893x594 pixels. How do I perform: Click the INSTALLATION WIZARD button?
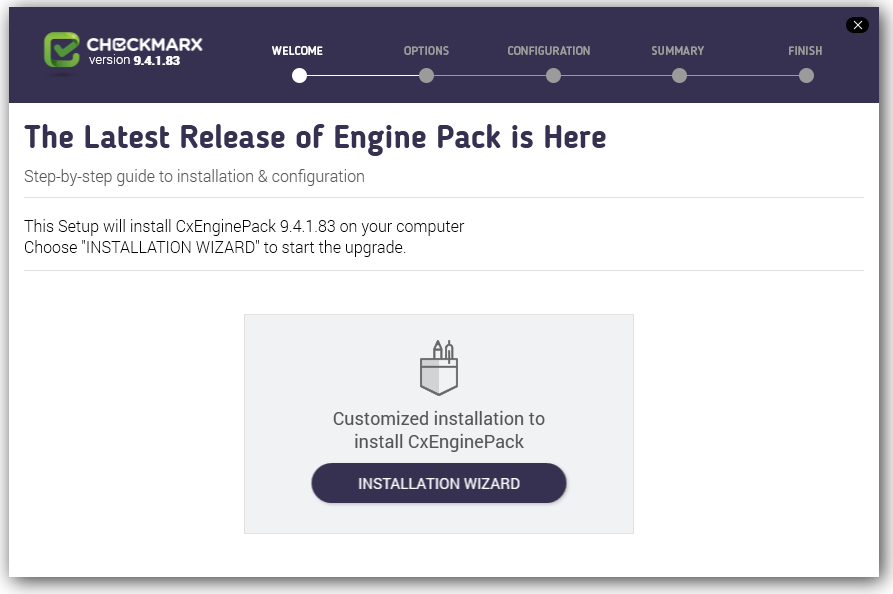[x=439, y=483]
